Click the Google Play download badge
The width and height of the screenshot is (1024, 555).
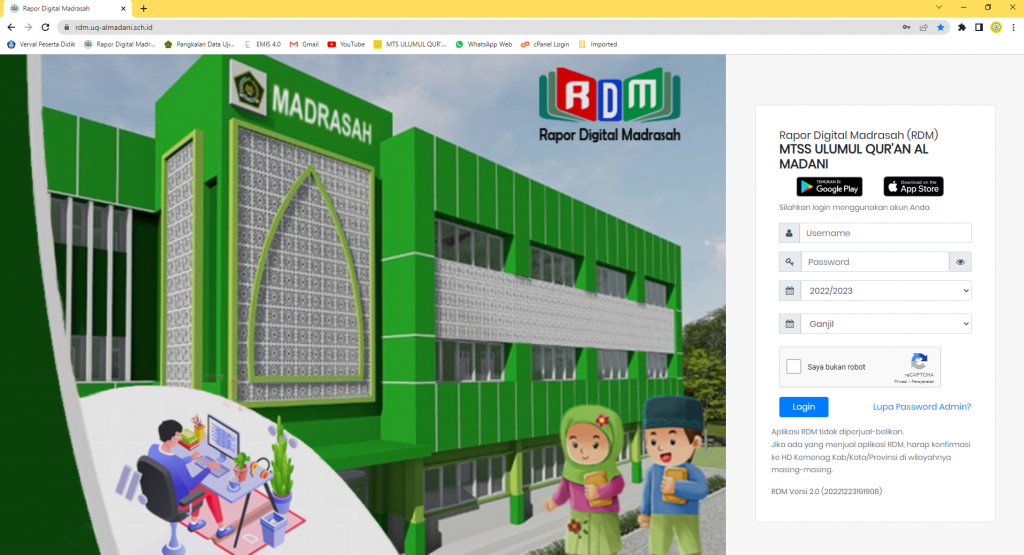pyautogui.click(x=829, y=187)
